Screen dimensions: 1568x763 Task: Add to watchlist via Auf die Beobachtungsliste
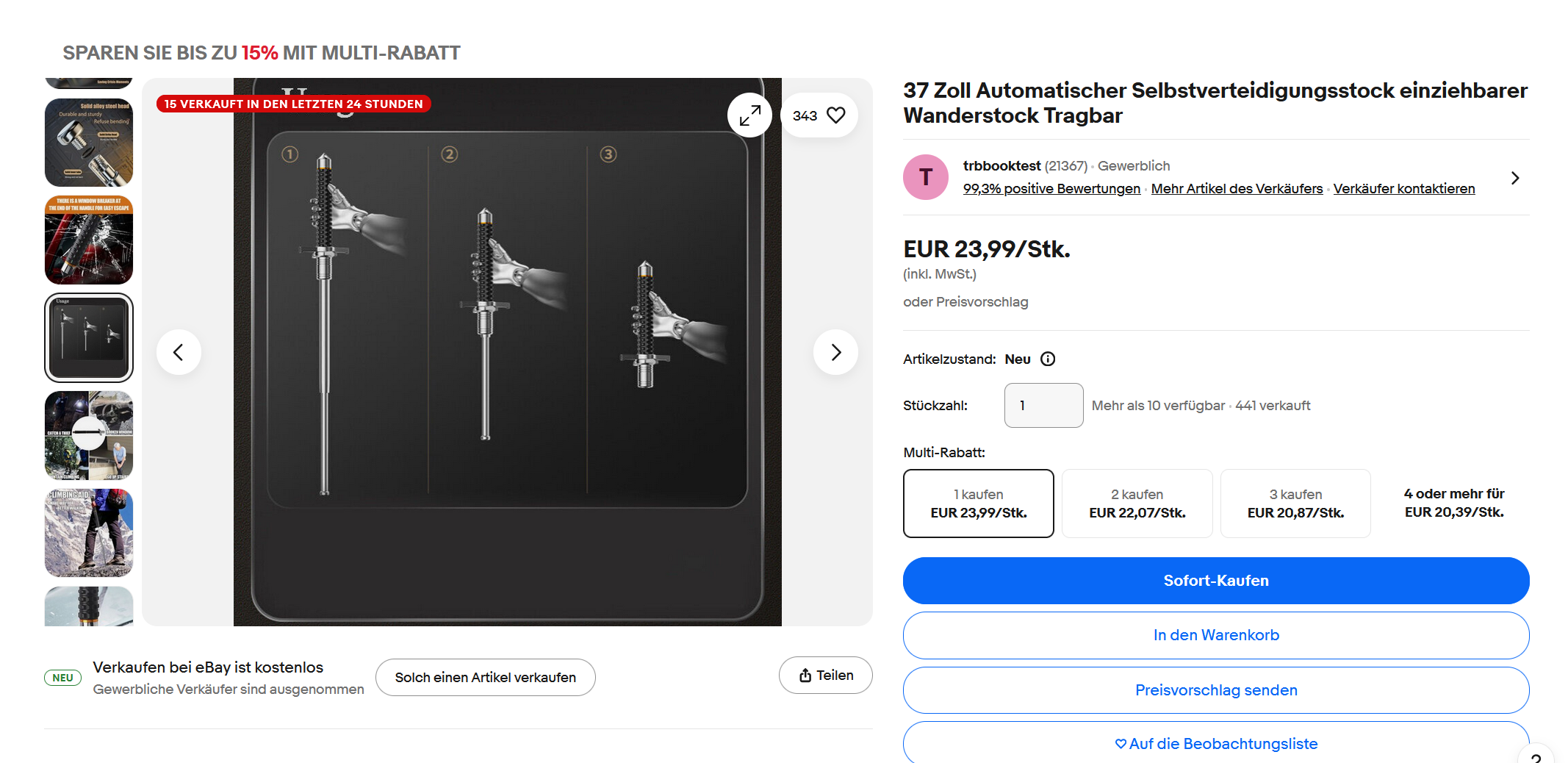(x=1216, y=743)
